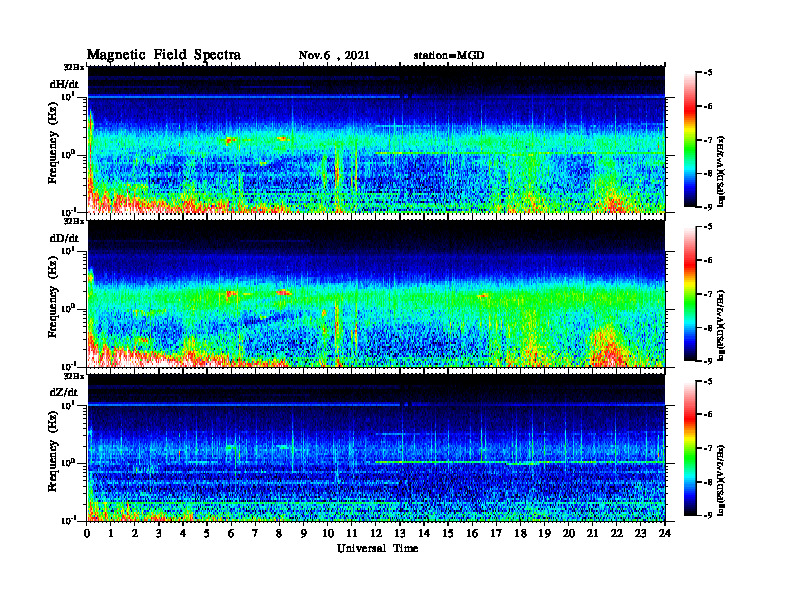Click the "22" hour tick label
This screenshot has width=792, height=612.
click(617, 534)
